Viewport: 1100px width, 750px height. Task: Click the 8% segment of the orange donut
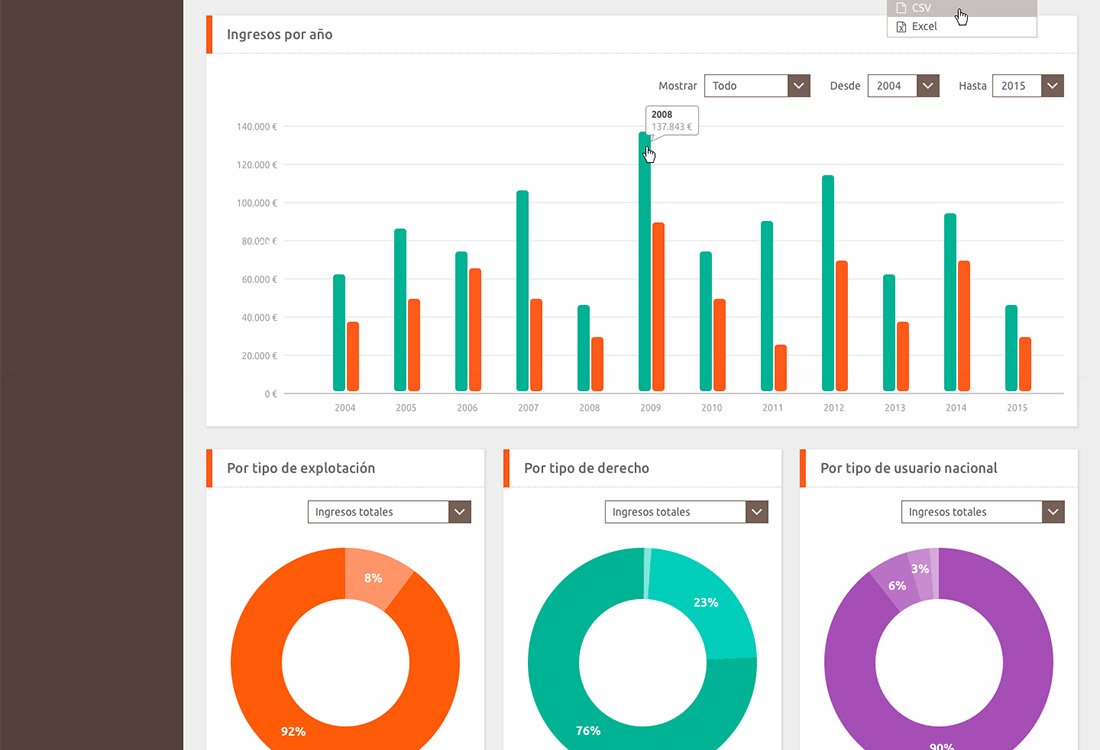coord(374,576)
